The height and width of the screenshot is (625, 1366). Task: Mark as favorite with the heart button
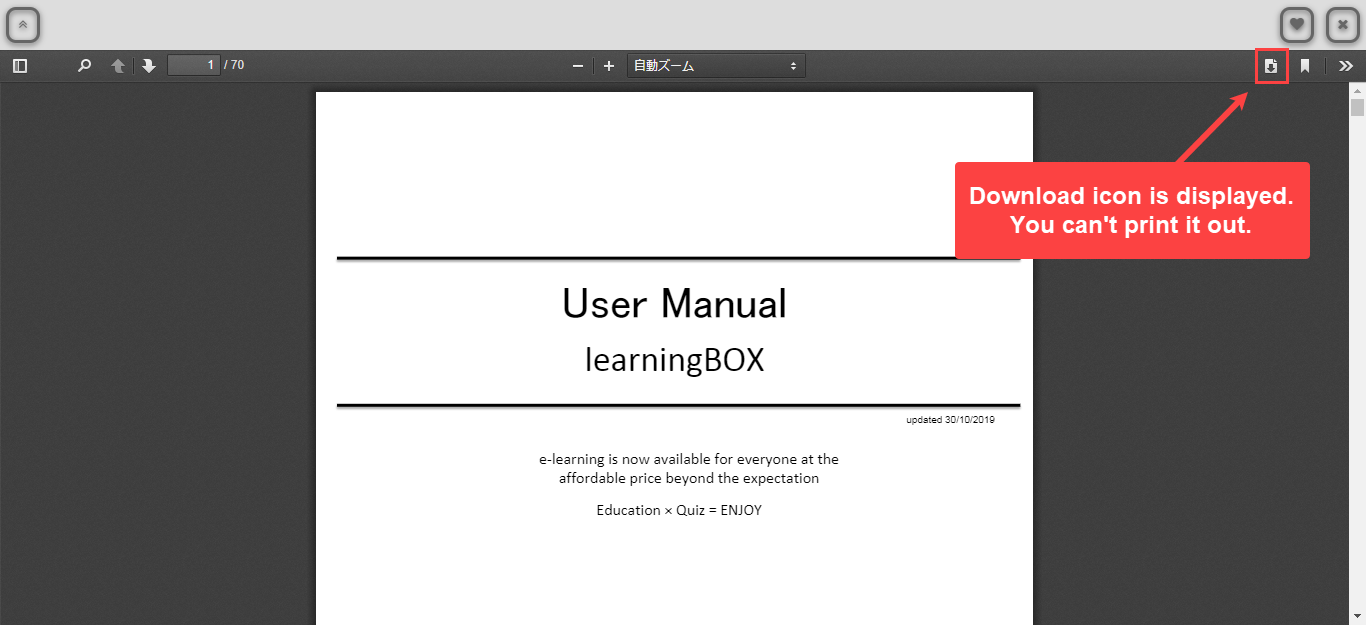[x=1297, y=25]
